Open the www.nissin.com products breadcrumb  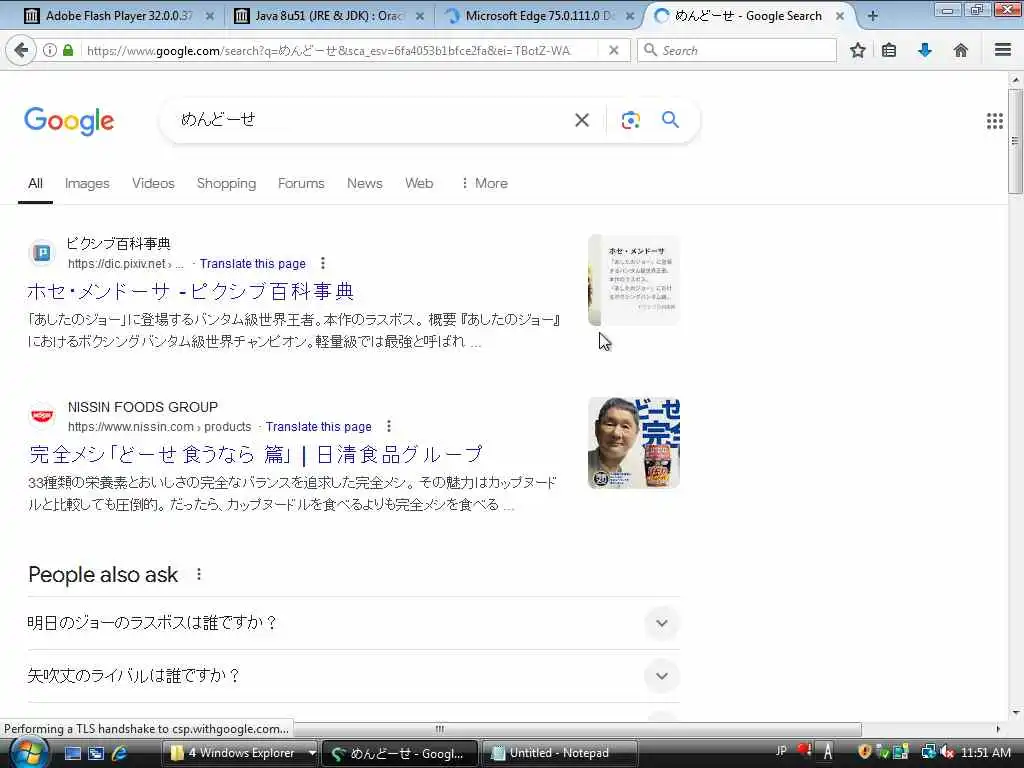pos(159,427)
